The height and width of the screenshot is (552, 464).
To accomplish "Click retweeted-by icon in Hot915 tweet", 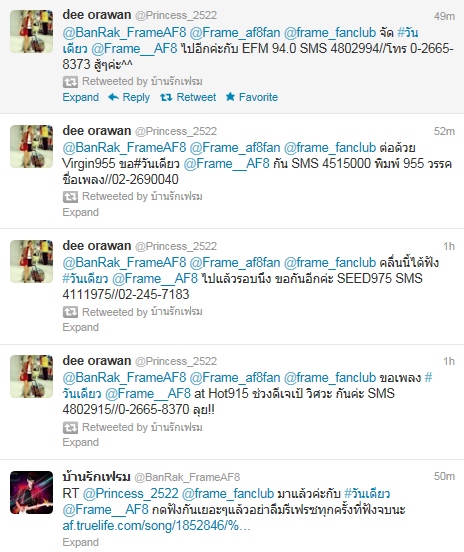I will [70, 427].
